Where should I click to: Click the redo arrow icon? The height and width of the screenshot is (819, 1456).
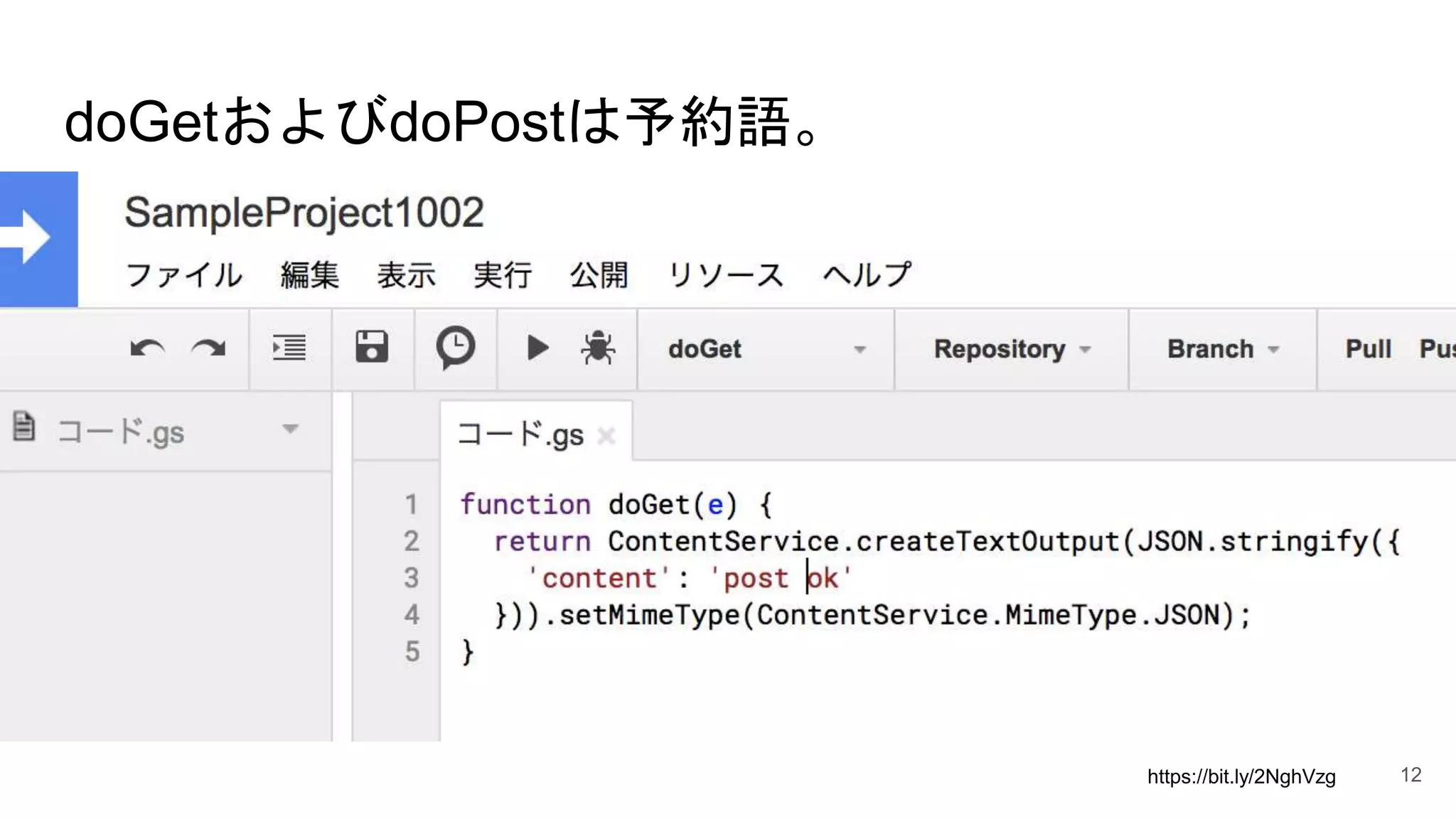coord(208,349)
